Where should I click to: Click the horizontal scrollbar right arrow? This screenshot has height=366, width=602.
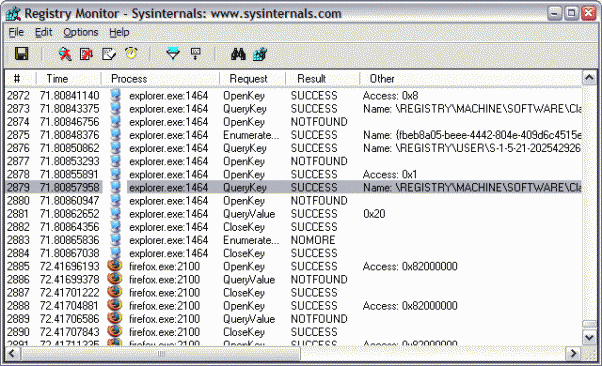574,353
